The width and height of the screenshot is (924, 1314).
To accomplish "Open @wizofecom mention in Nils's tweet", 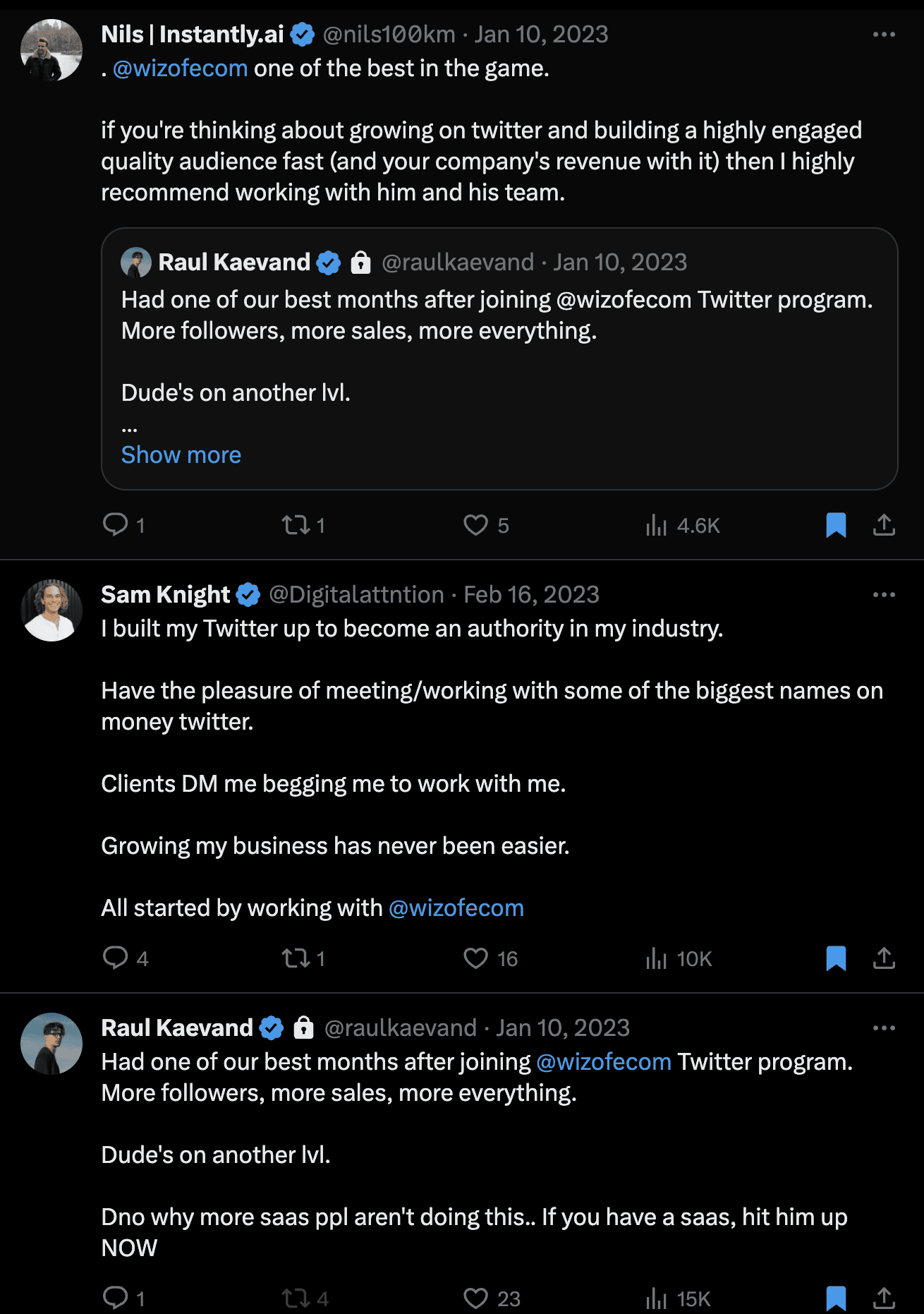I will coord(181,68).
